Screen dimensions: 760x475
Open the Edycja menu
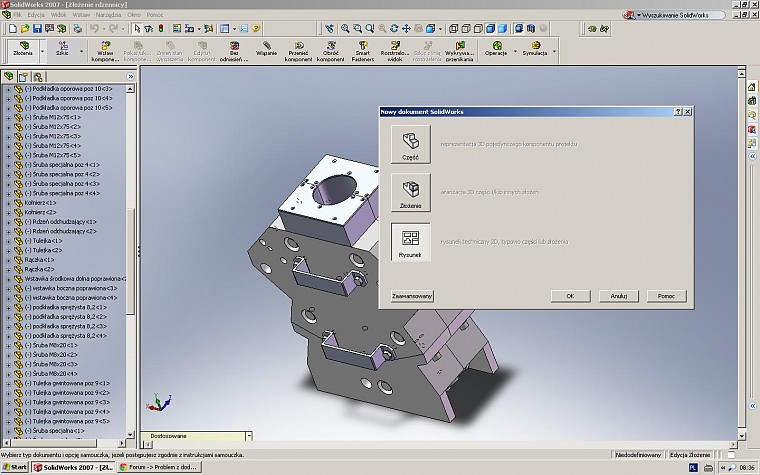pos(36,15)
